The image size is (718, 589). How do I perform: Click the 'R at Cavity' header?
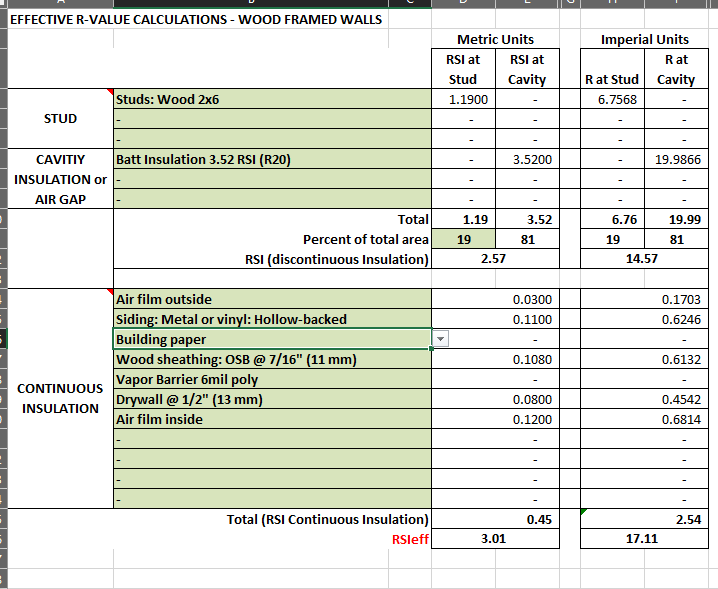point(676,69)
